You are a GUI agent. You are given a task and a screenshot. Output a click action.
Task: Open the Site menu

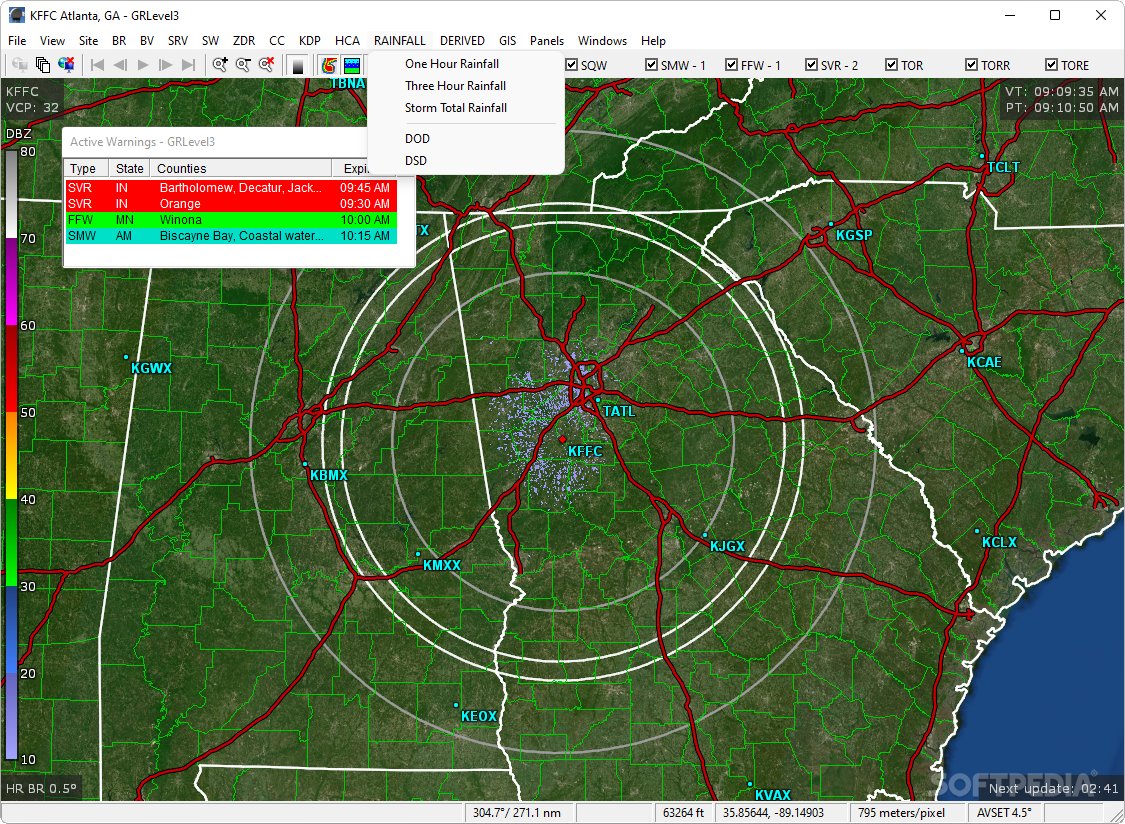click(x=88, y=41)
